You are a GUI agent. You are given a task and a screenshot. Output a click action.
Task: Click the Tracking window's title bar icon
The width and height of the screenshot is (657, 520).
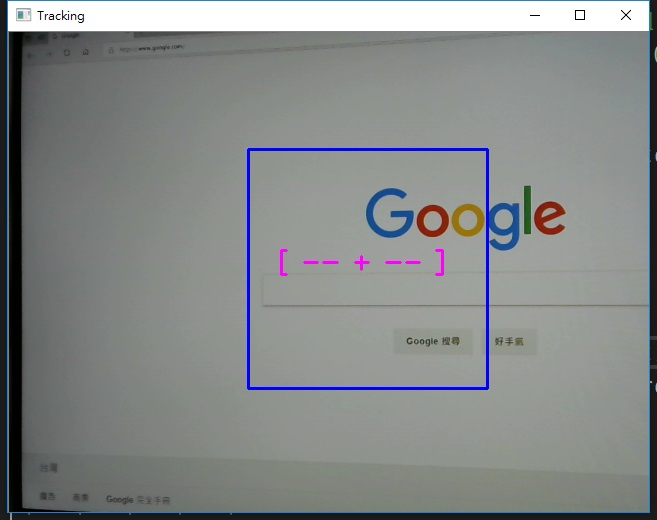pyautogui.click(x=23, y=15)
